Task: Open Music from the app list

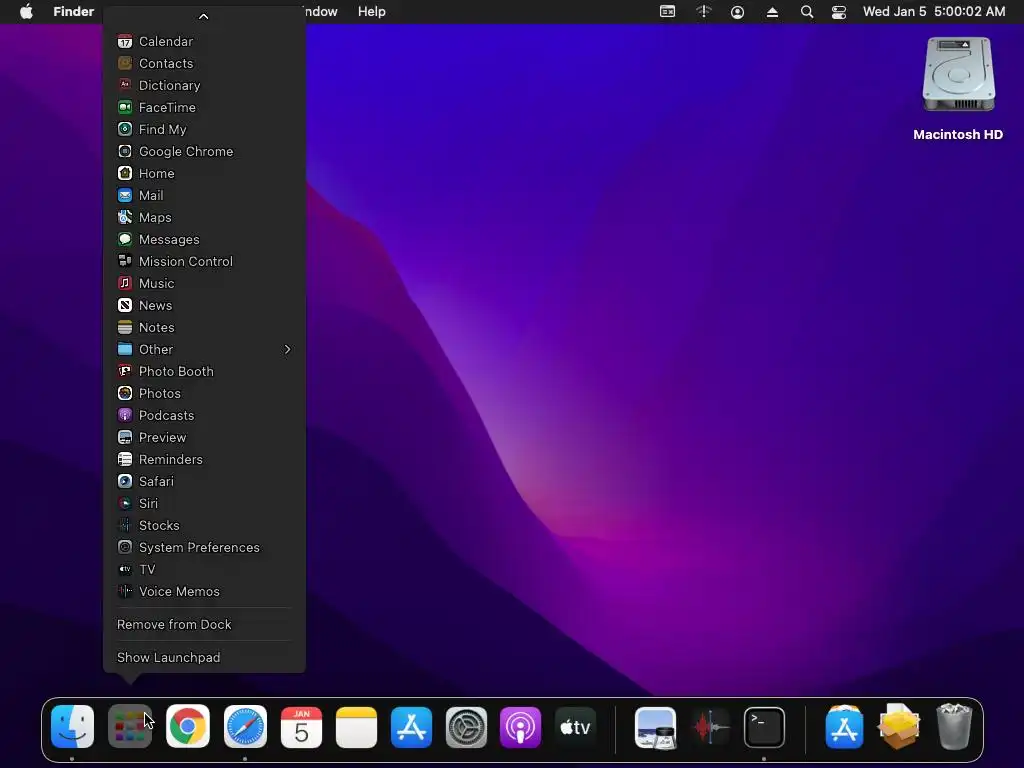Action: (x=204, y=283)
